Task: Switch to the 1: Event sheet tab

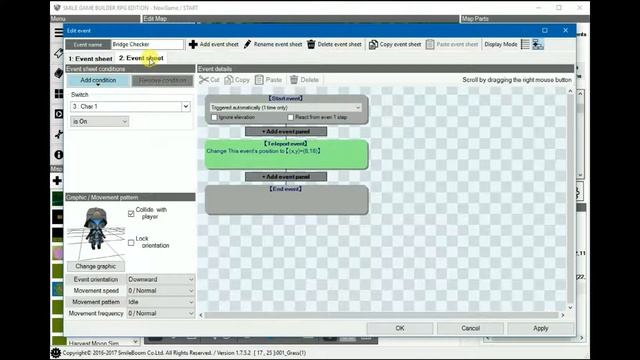Action: (x=90, y=58)
